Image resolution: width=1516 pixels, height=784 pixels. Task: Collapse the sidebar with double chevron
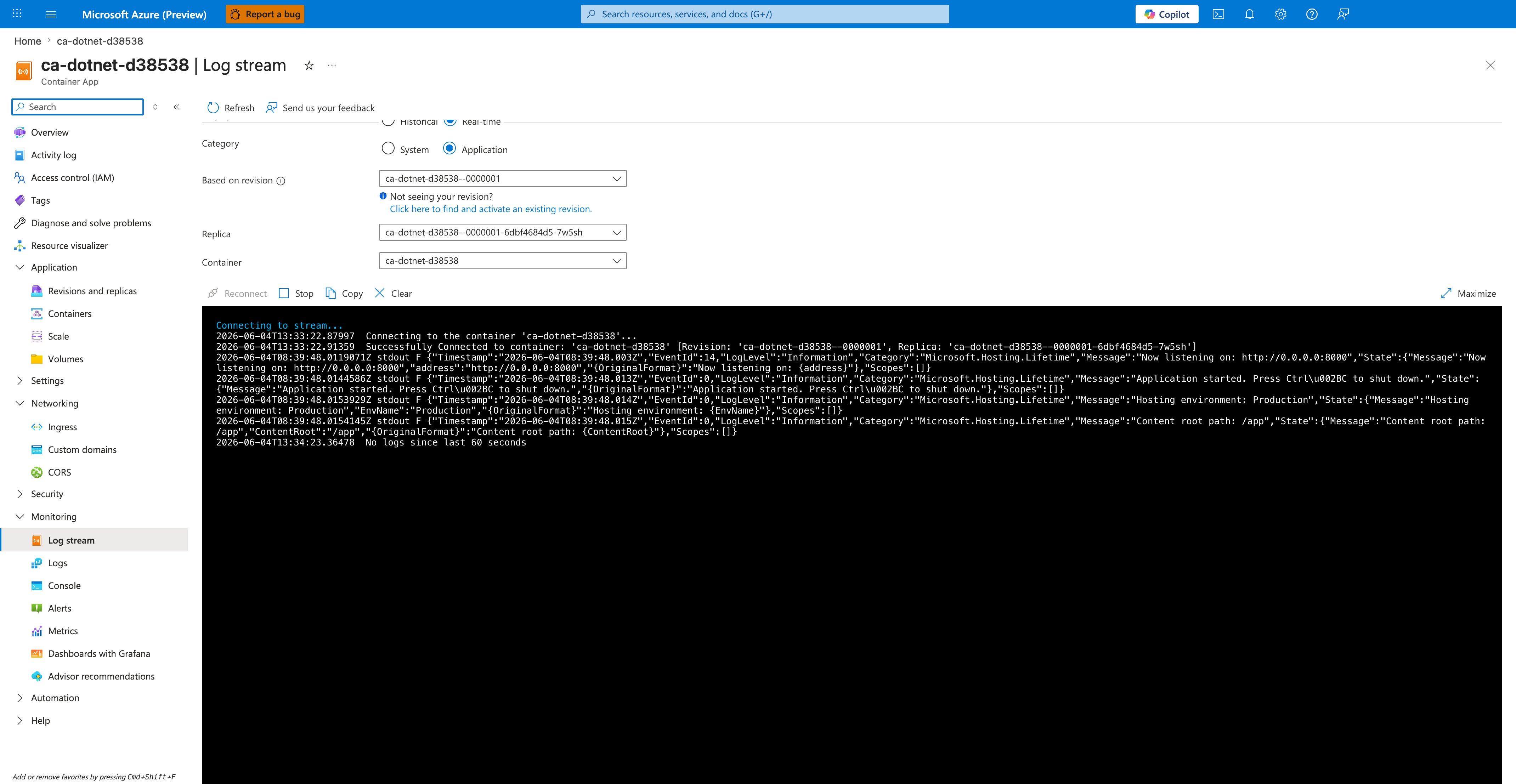(x=176, y=107)
